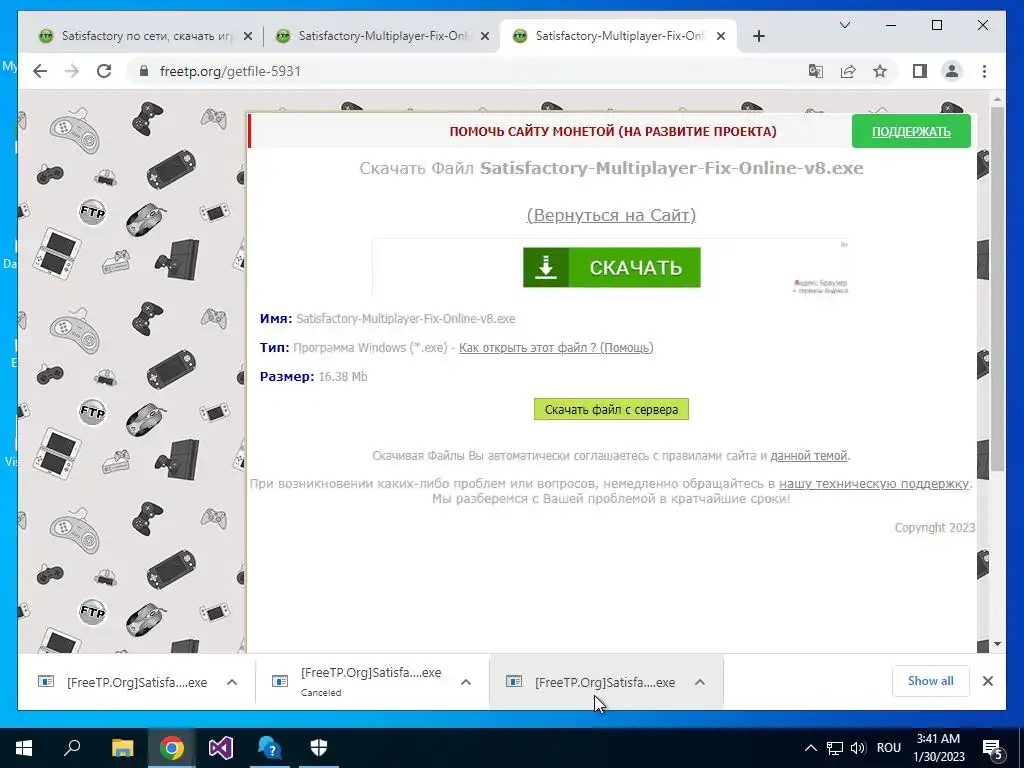Screen dimensions: 1024x768
Task: Open taskbar search magnifier
Action: pyautogui.click(x=72, y=748)
